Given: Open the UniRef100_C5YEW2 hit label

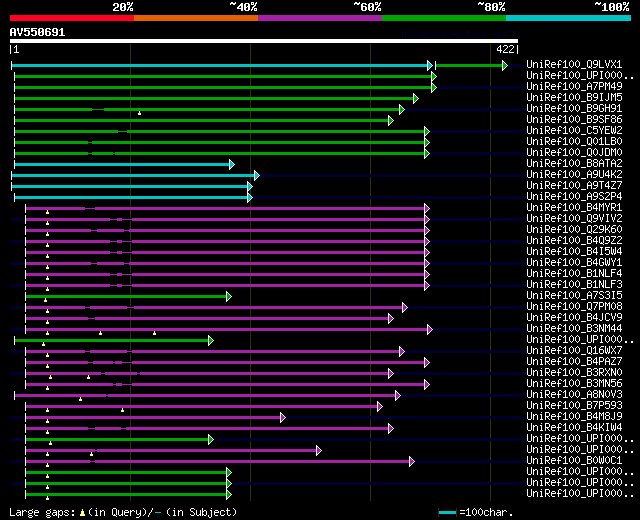Looking at the screenshot, I should click(574, 130).
